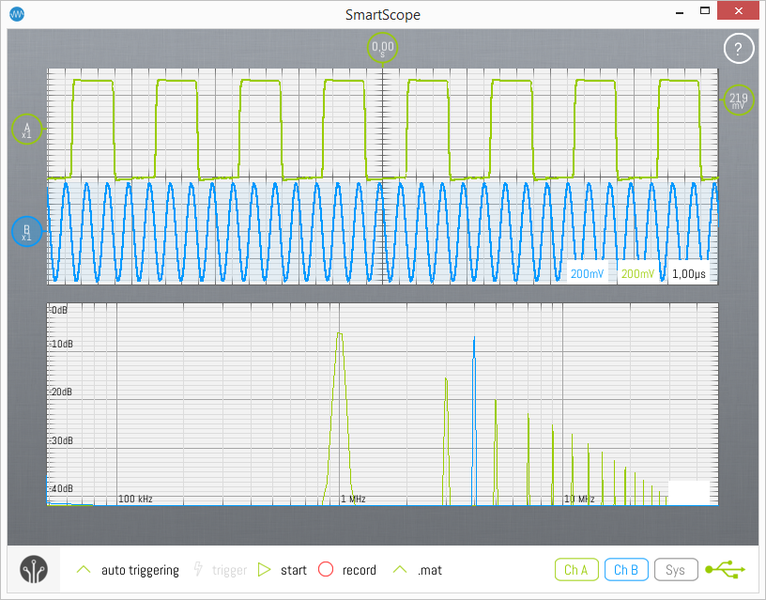Toggle Ch B channel display
Image resolution: width=766 pixels, height=600 pixels.
click(626, 570)
